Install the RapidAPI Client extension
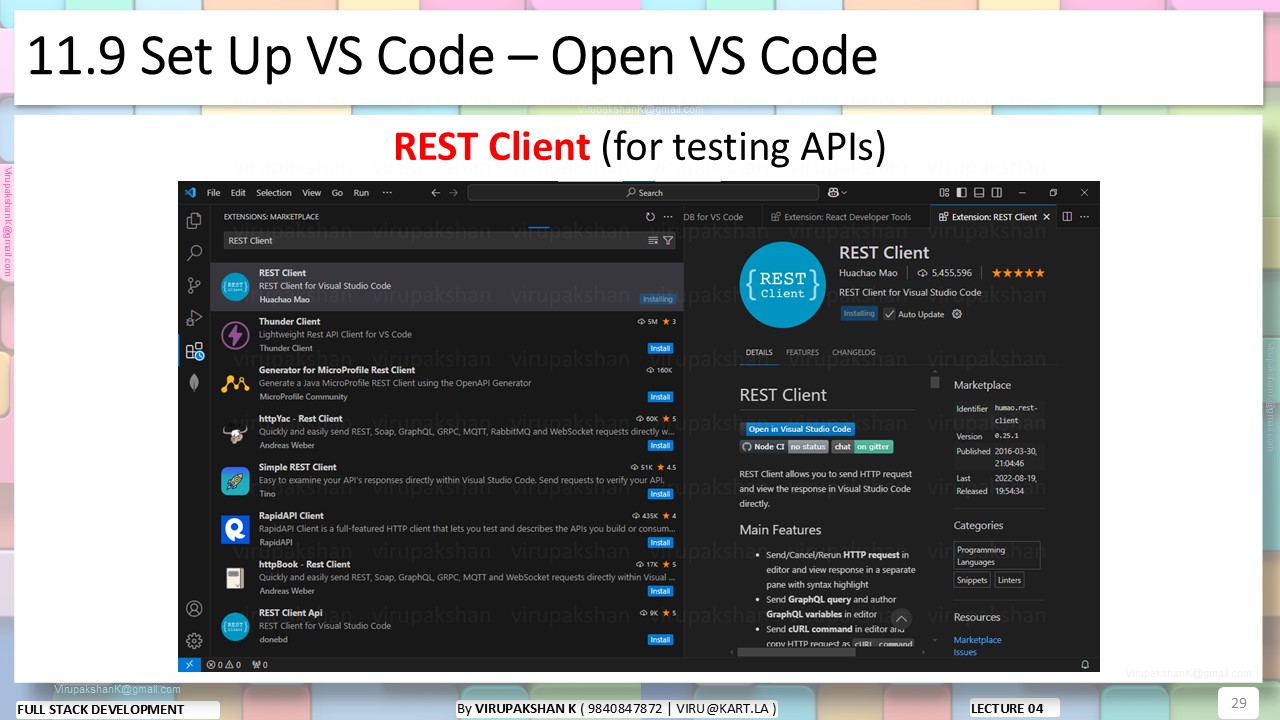 coord(660,542)
